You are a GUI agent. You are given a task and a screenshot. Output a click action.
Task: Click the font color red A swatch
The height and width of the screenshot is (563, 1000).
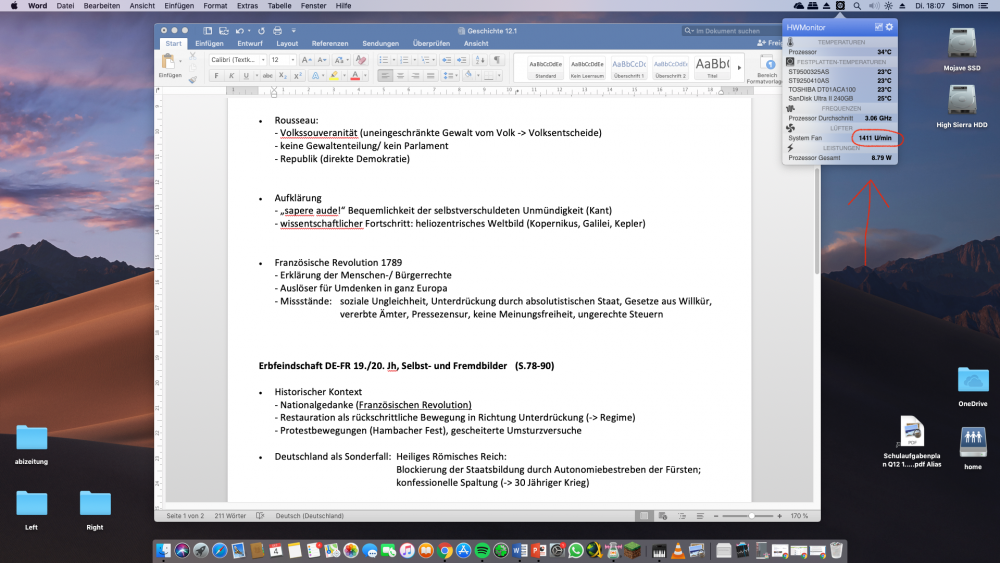pyautogui.click(x=355, y=76)
